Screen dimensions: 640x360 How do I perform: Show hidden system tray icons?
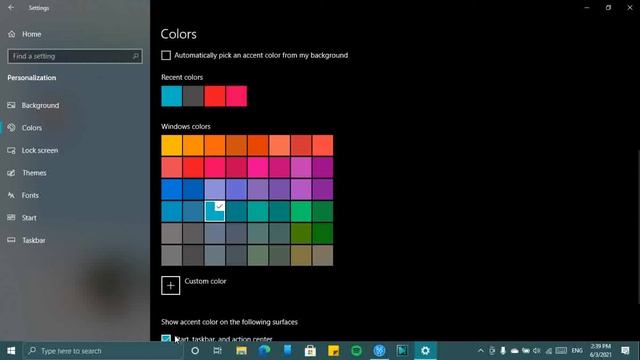coord(480,351)
